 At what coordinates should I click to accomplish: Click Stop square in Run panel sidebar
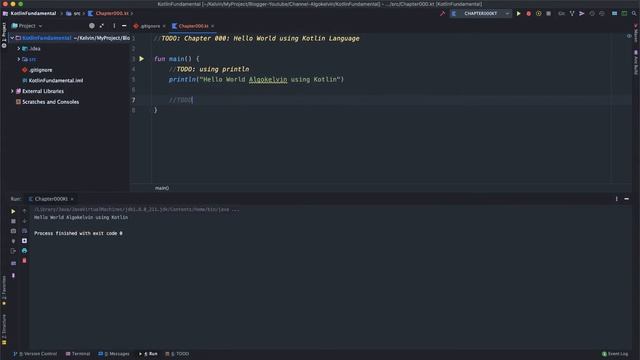coord(13,221)
